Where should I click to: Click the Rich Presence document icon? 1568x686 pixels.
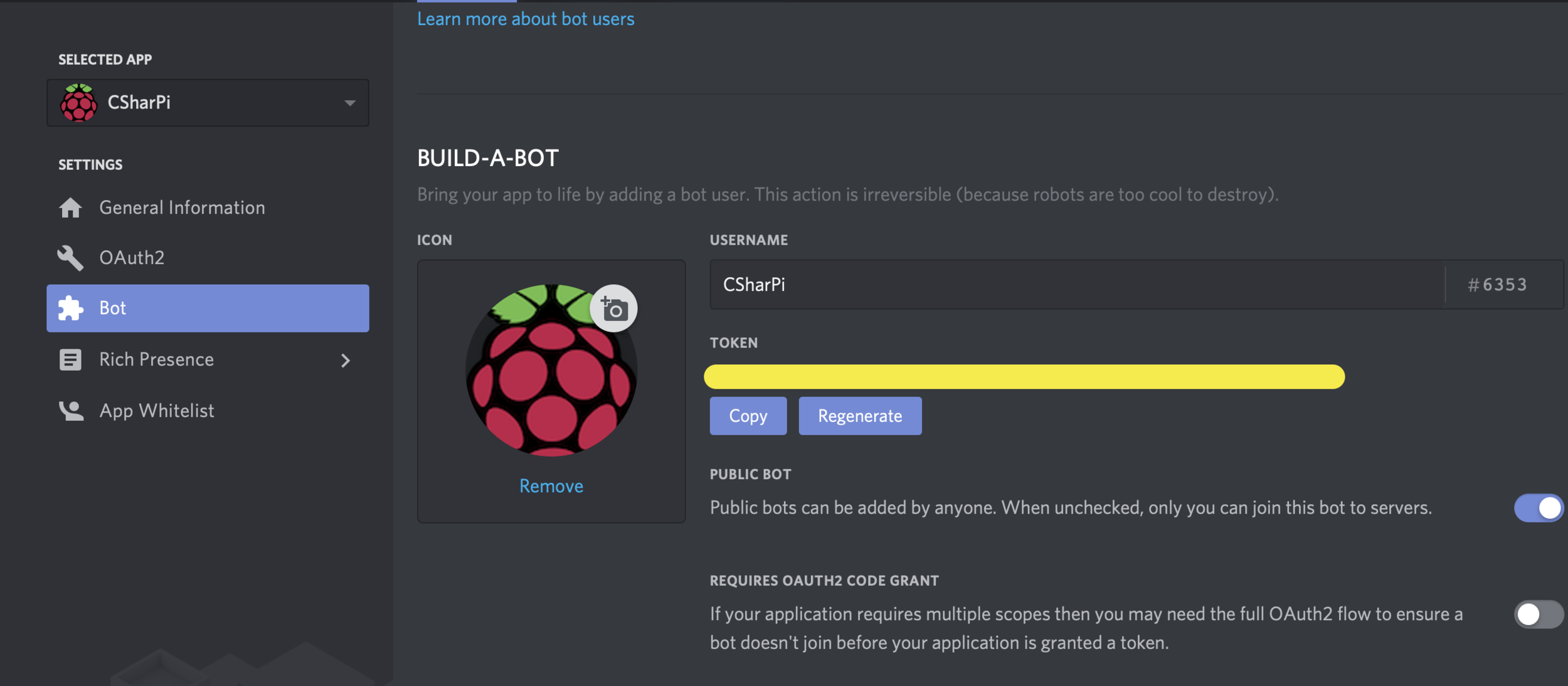(x=70, y=359)
